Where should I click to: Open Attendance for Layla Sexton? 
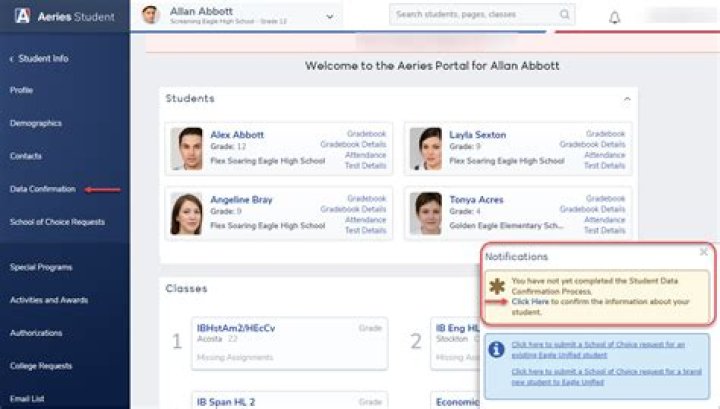coord(605,155)
